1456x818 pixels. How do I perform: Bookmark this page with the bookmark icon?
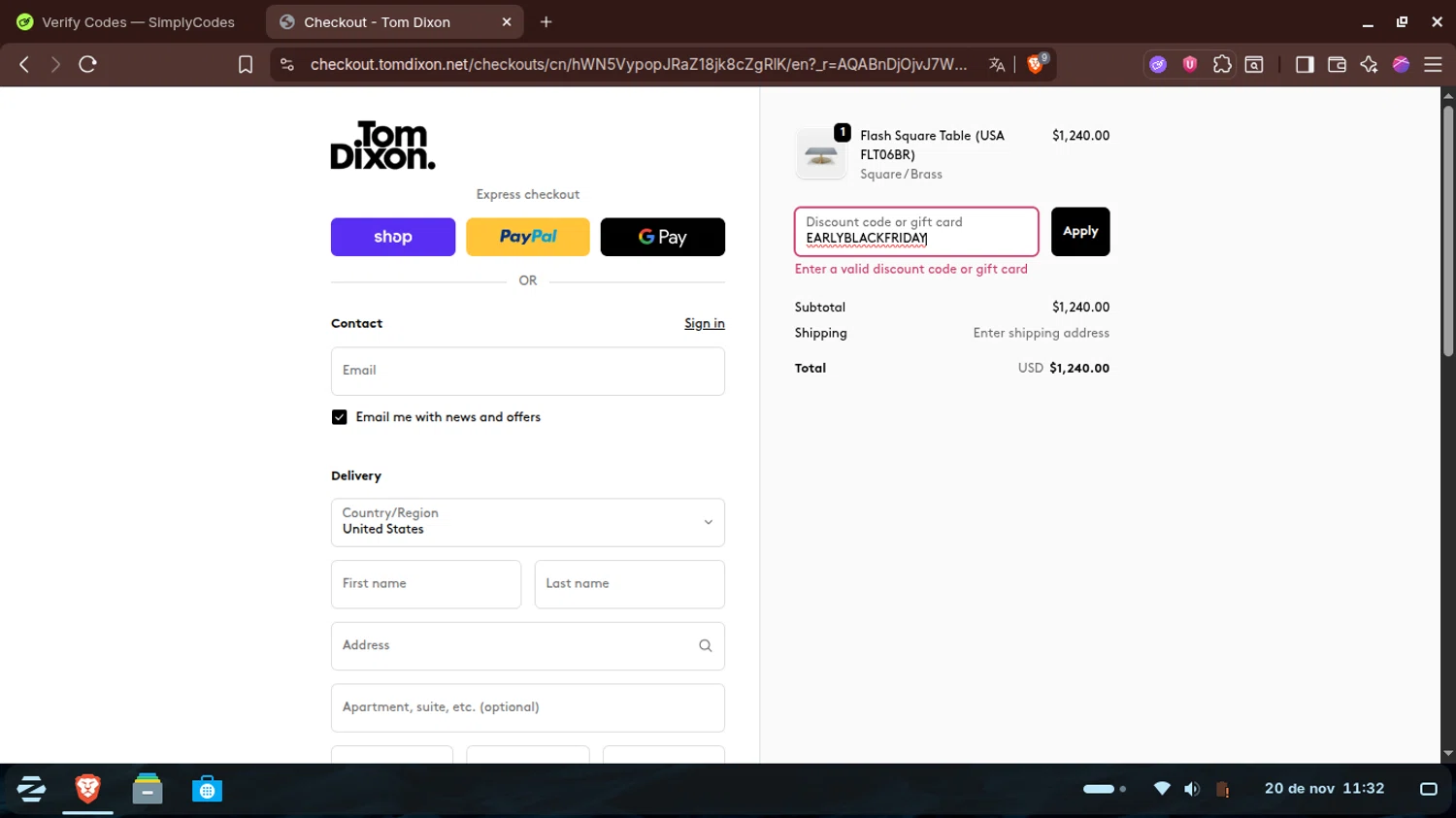pos(246,64)
